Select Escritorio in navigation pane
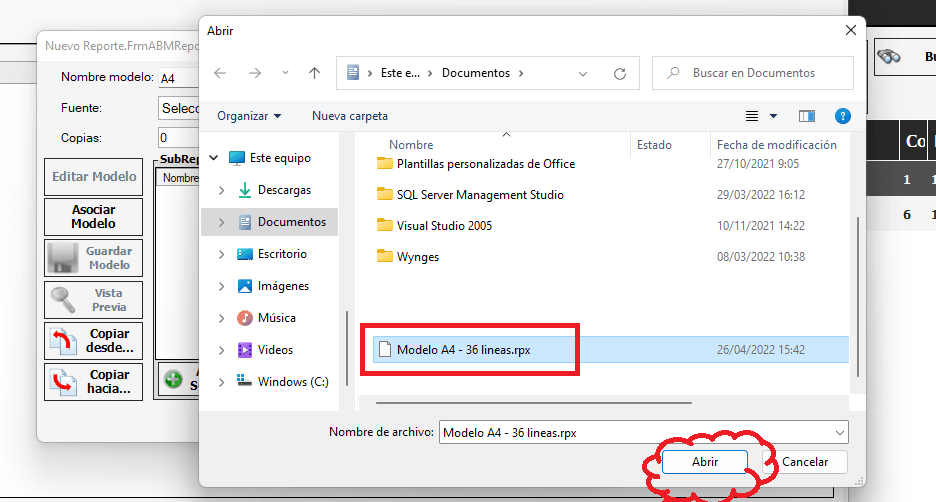Viewport: 936px width, 502px height. pyautogui.click(x=282, y=254)
